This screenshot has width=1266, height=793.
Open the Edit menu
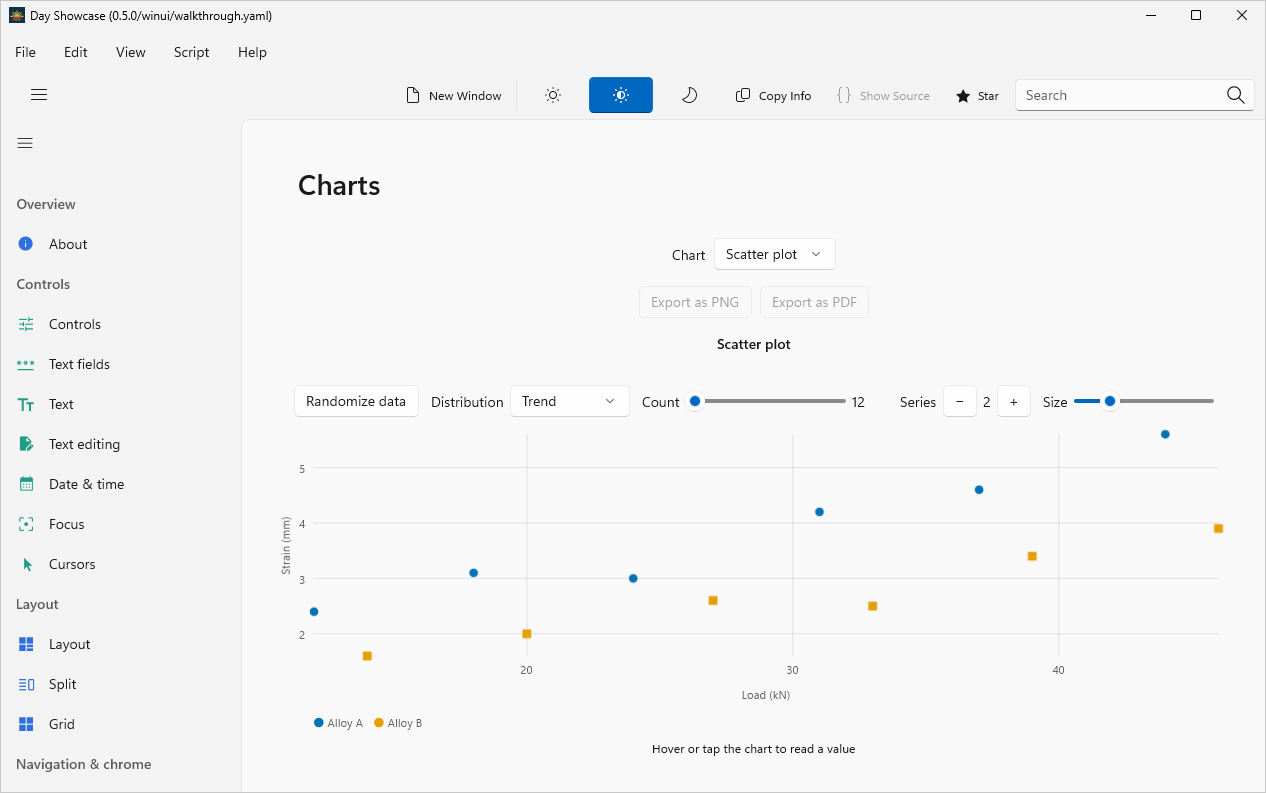76,52
